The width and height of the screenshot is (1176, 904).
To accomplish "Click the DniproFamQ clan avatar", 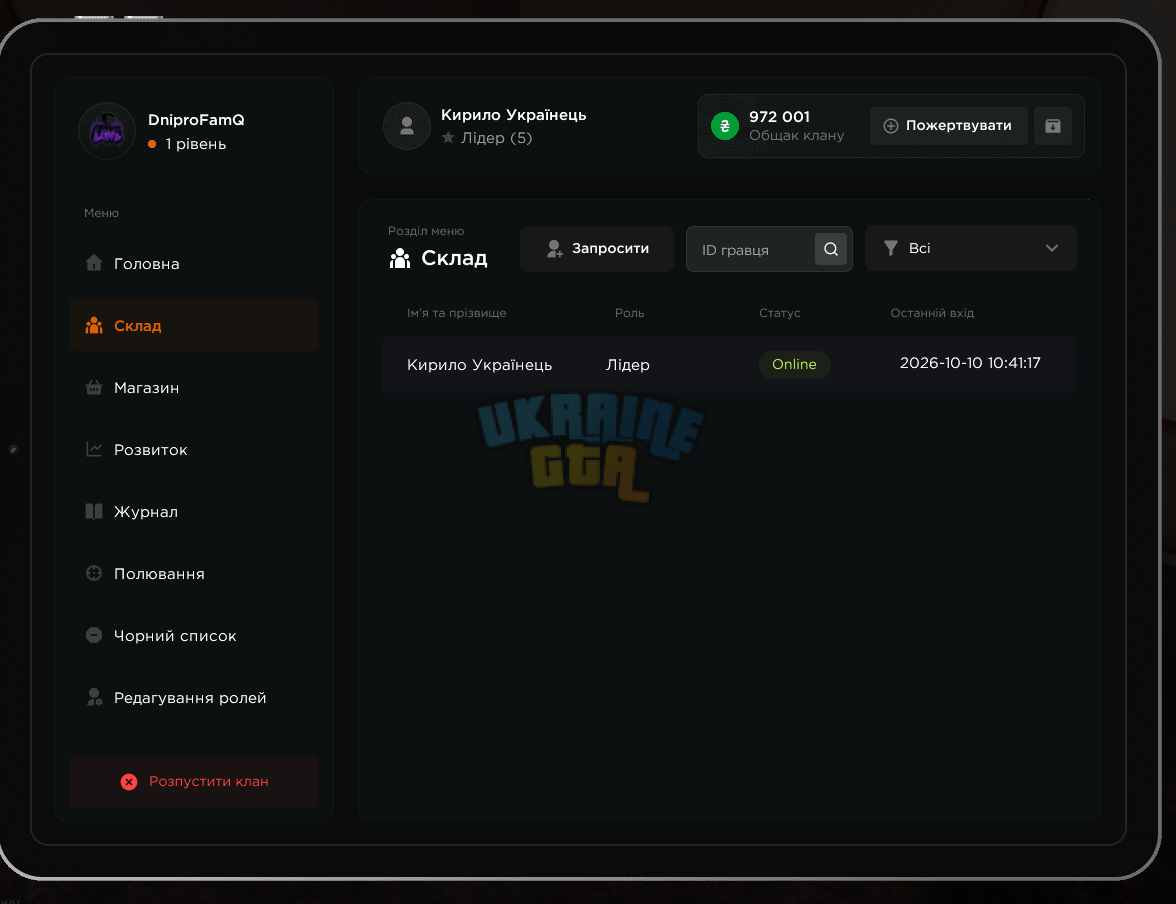I will (x=107, y=131).
